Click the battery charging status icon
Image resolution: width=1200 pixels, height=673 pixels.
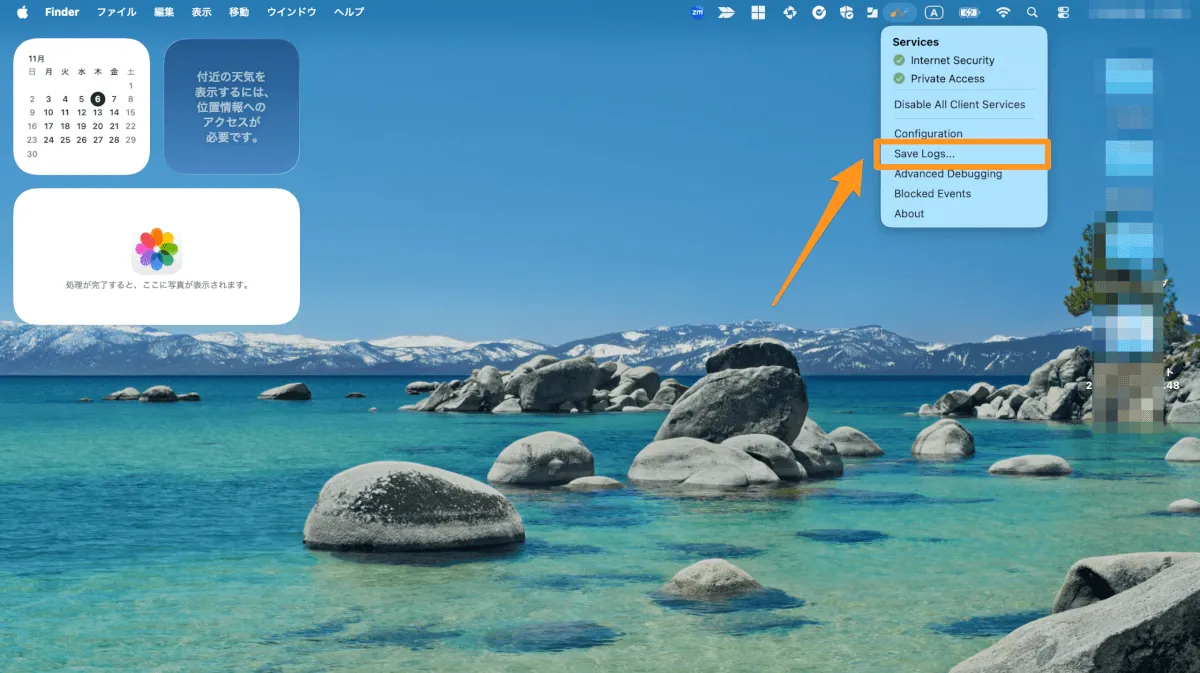tap(969, 12)
